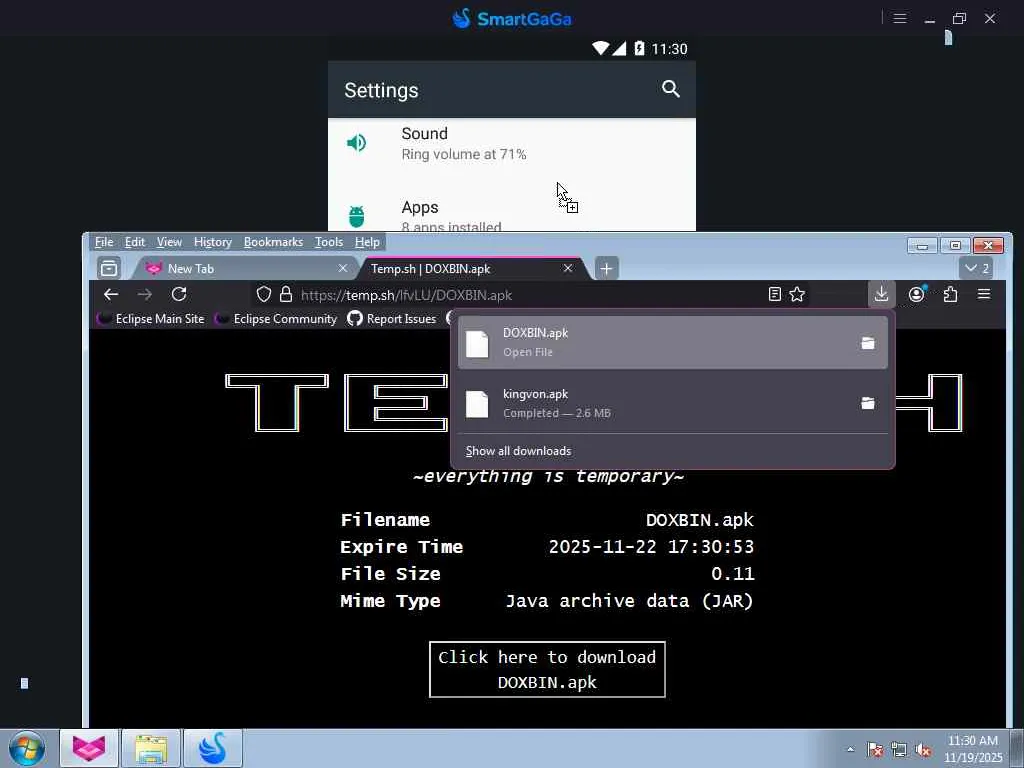Image resolution: width=1024 pixels, height=768 pixels.
Task: Click browser forward arrow button
Action: [x=145, y=295]
